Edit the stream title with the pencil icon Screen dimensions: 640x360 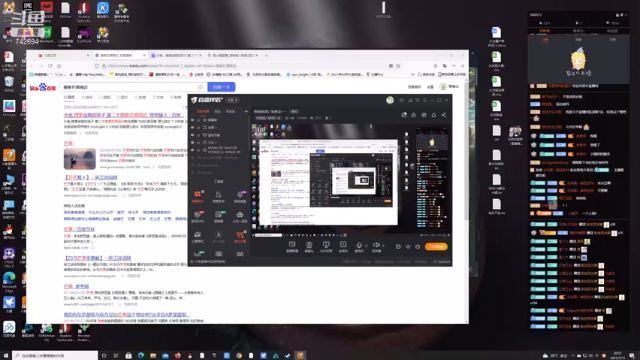pos(280,118)
